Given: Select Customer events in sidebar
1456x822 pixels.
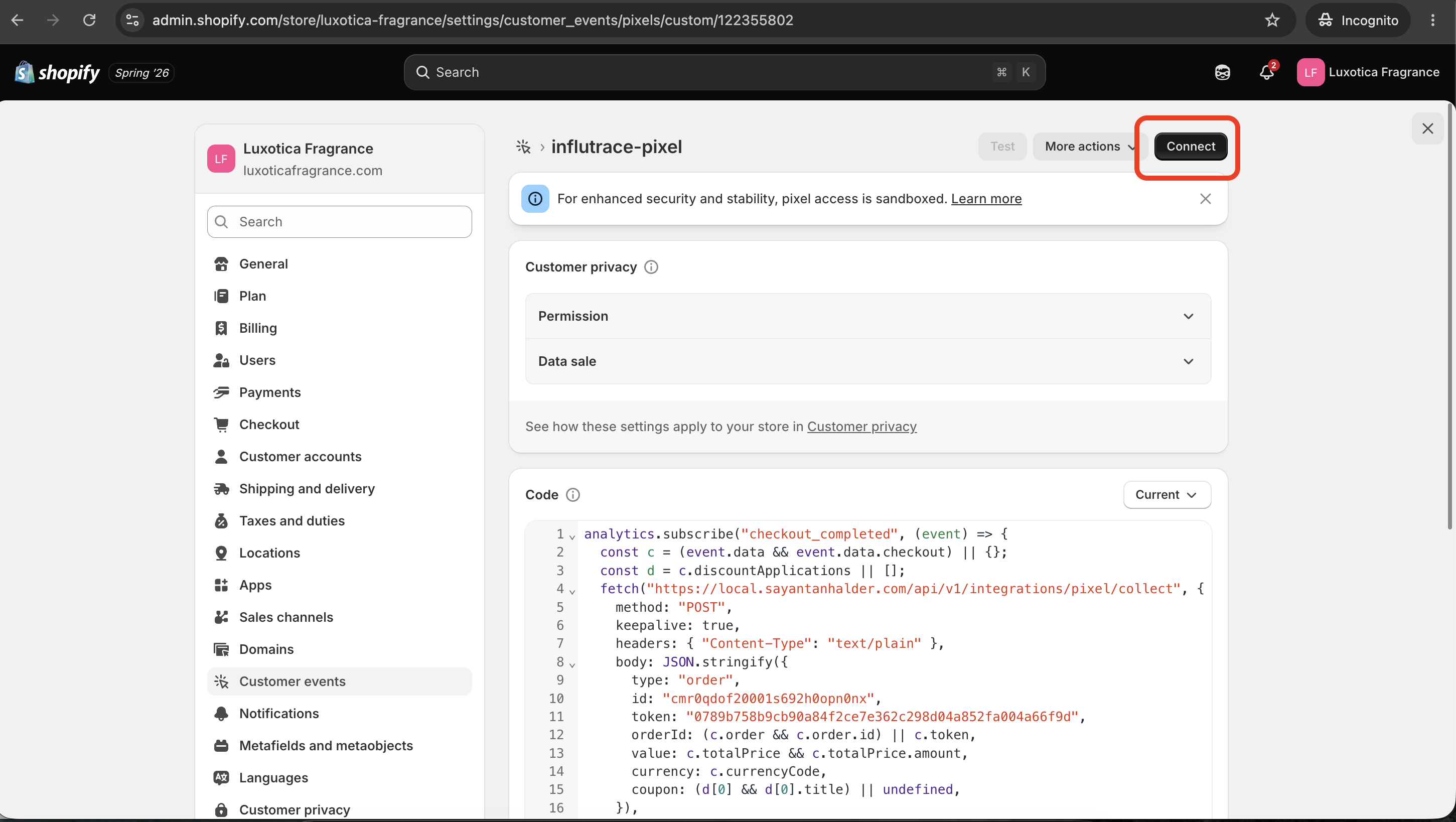Looking at the screenshot, I should [x=339, y=681].
